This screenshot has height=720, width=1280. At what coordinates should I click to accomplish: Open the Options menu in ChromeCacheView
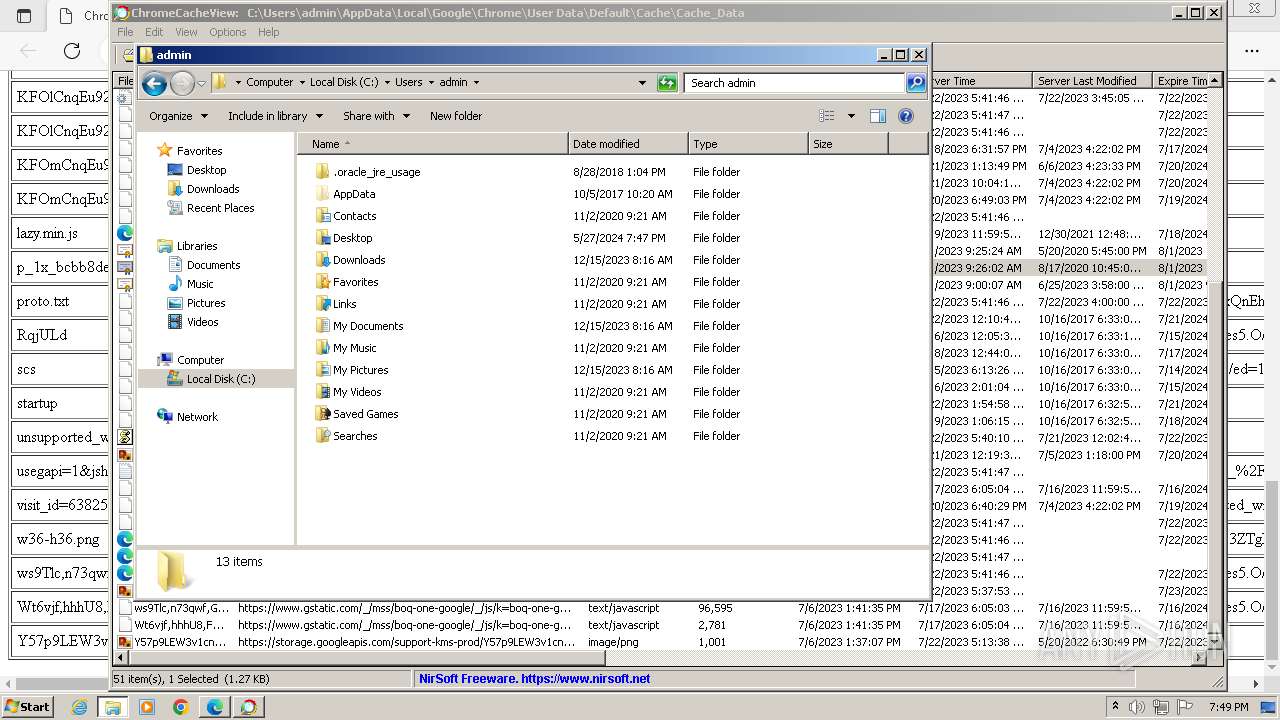pyautogui.click(x=228, y=32)
